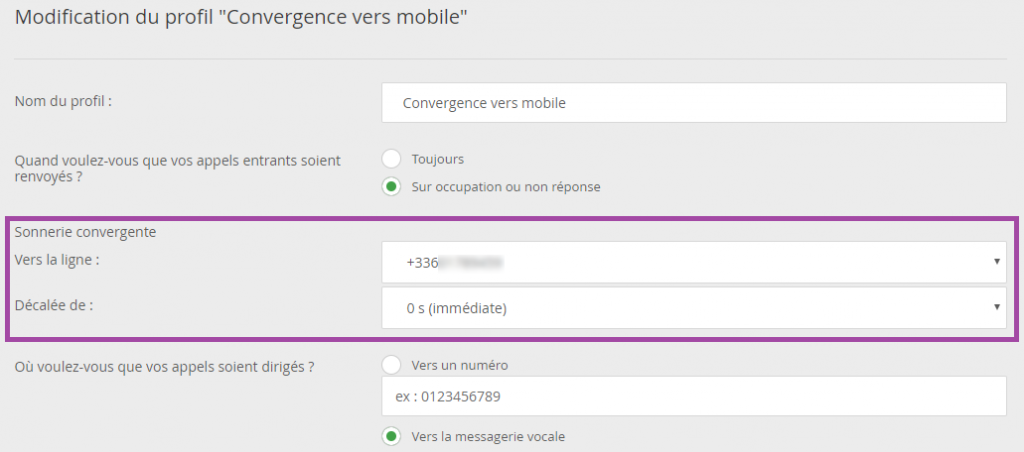Click the arrow of the 0 s (immédiate) dropdown

pos(997,306)
